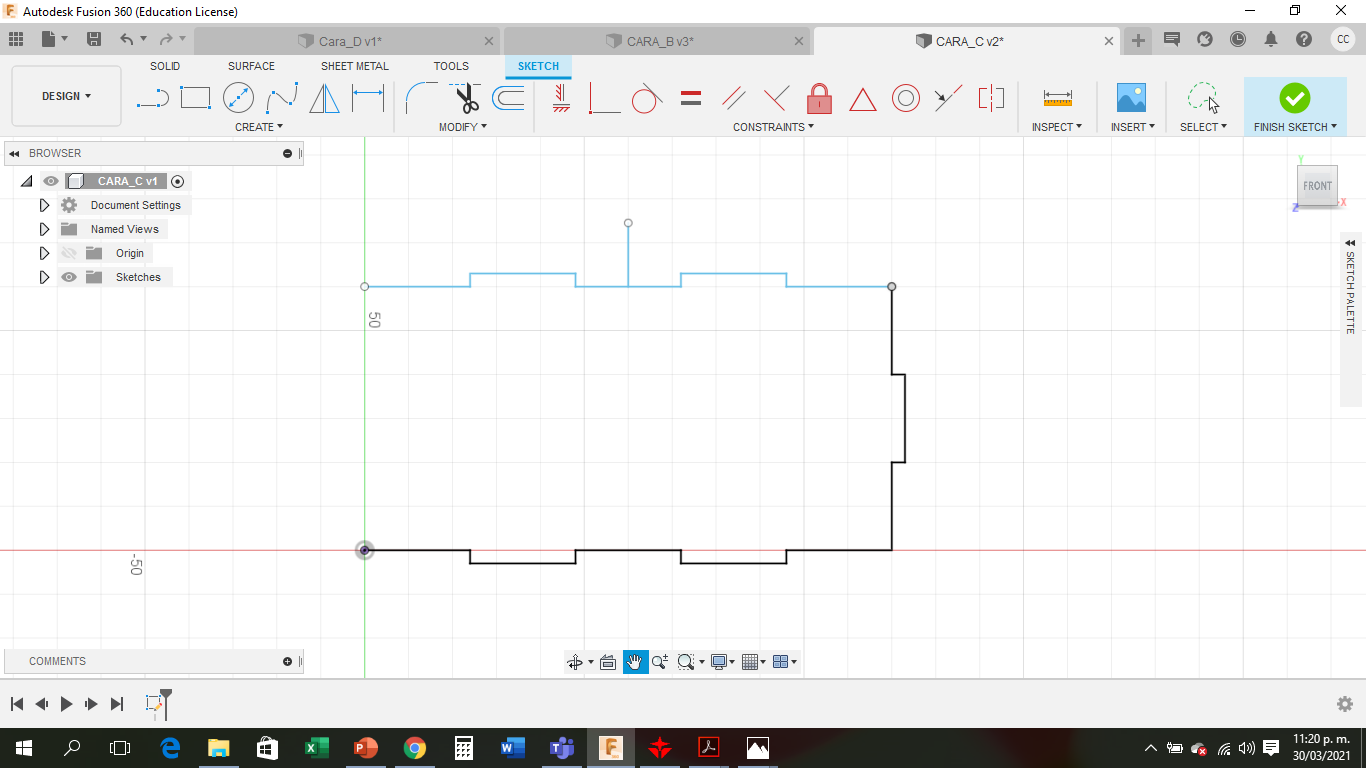Image resolution: width=1366 pixels, height=768 pixels.
Task: Switch to the TOOLS tab
Action: click(x=451, y=66)
